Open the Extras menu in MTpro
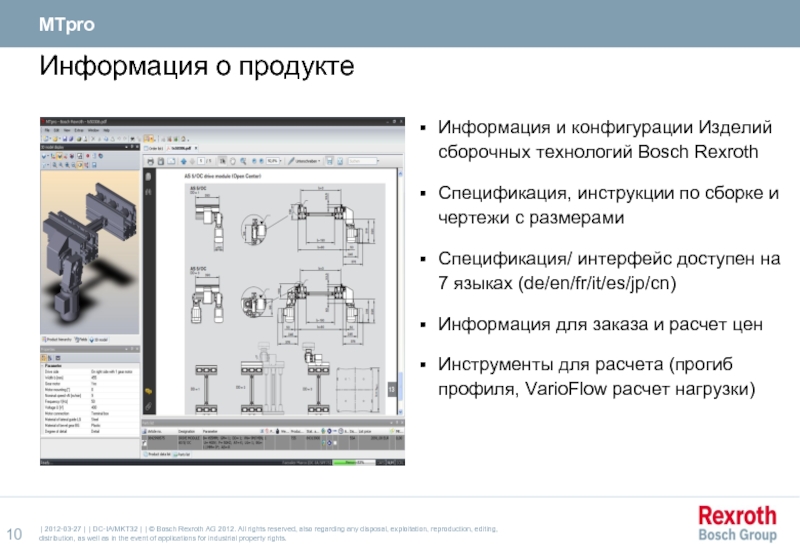This screenshot has height=554, width=800. click(79, 131)
